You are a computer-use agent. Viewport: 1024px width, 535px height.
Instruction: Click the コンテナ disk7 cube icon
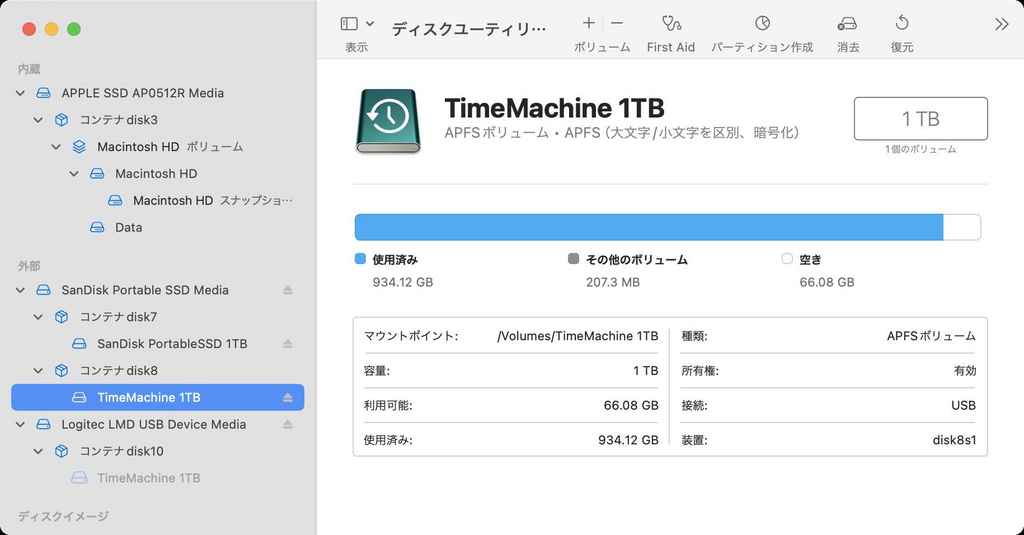pyautogui.click(x=61, y=317)
